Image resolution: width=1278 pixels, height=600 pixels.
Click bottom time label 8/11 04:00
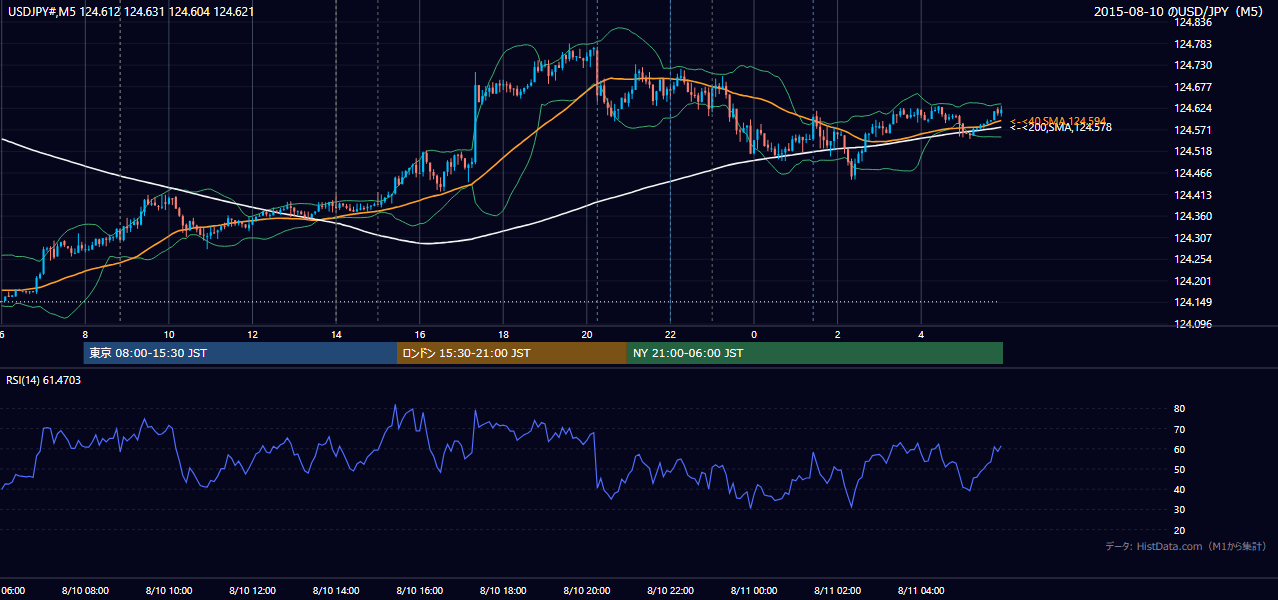pos(921,591)
